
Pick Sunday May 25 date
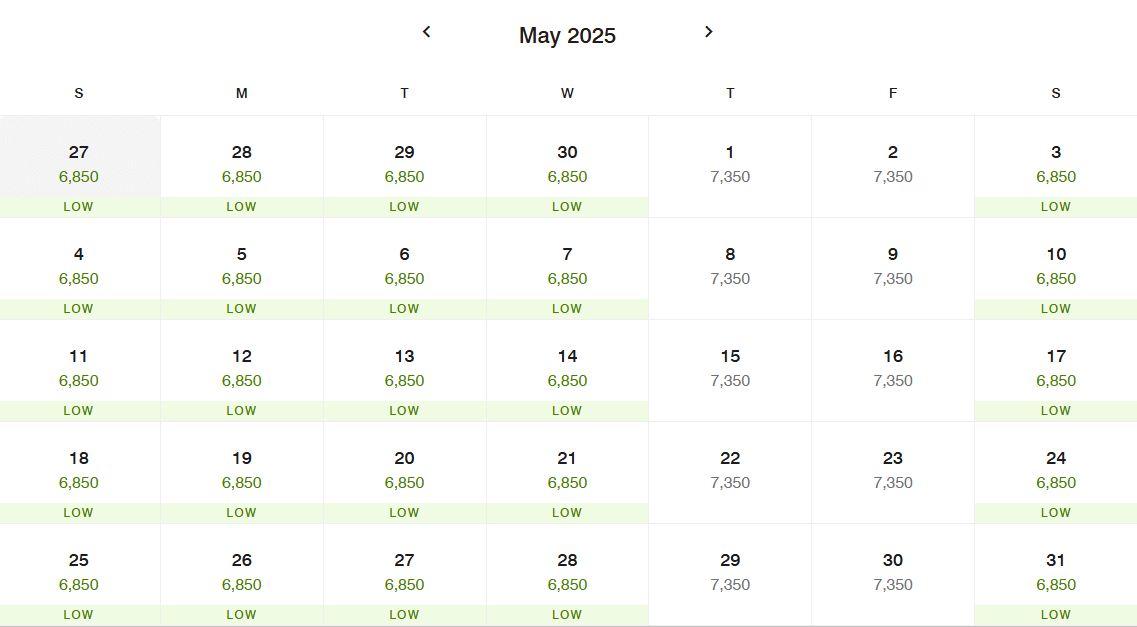(x=78, y=576)
